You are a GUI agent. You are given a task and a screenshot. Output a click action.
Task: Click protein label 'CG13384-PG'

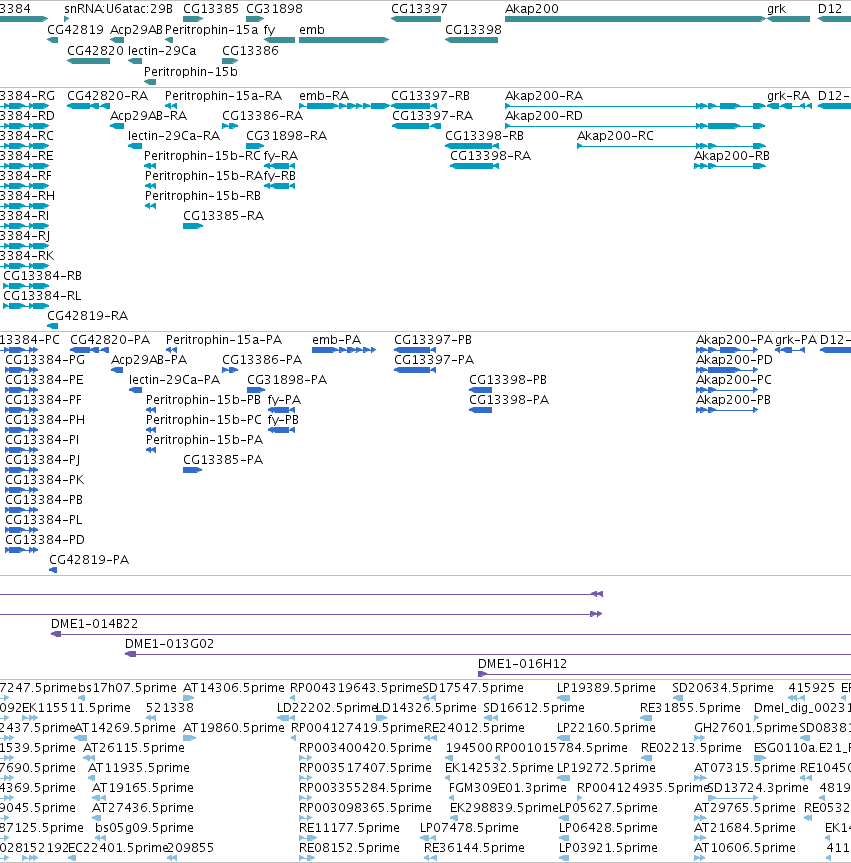(45, 360)
